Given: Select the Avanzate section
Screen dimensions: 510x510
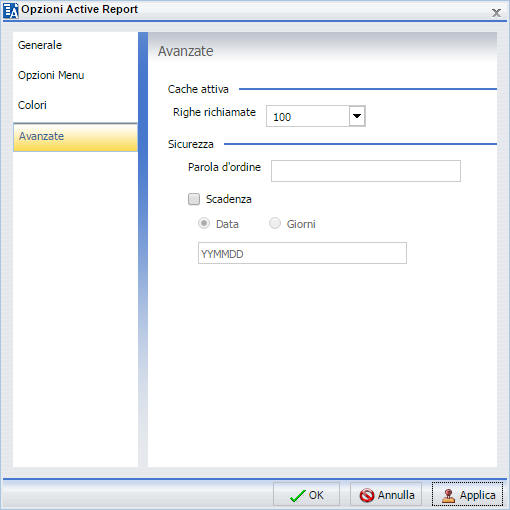Looking at the screenshot, I should point(75,137).
